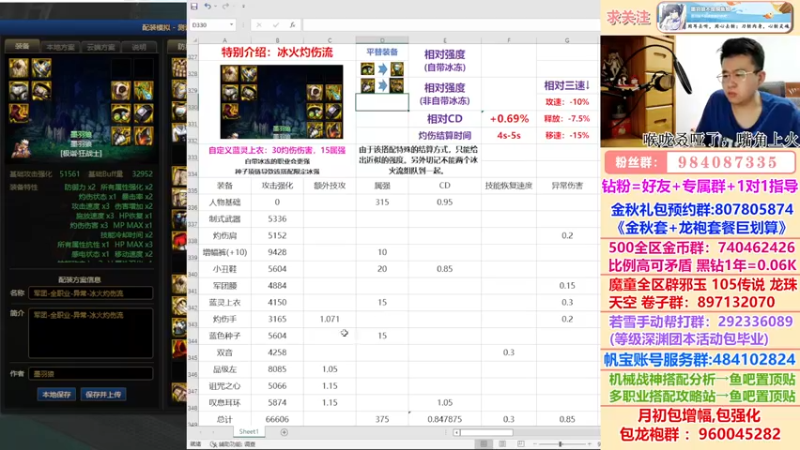Click the Excel Redo arrow
This screenshot has width=800, height=450.
click(x=225, y=6)
